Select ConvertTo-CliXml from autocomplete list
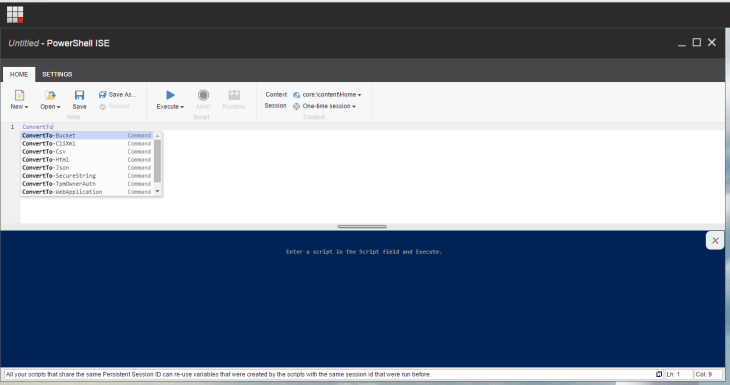The image size is (730, 385). point(87,143)
